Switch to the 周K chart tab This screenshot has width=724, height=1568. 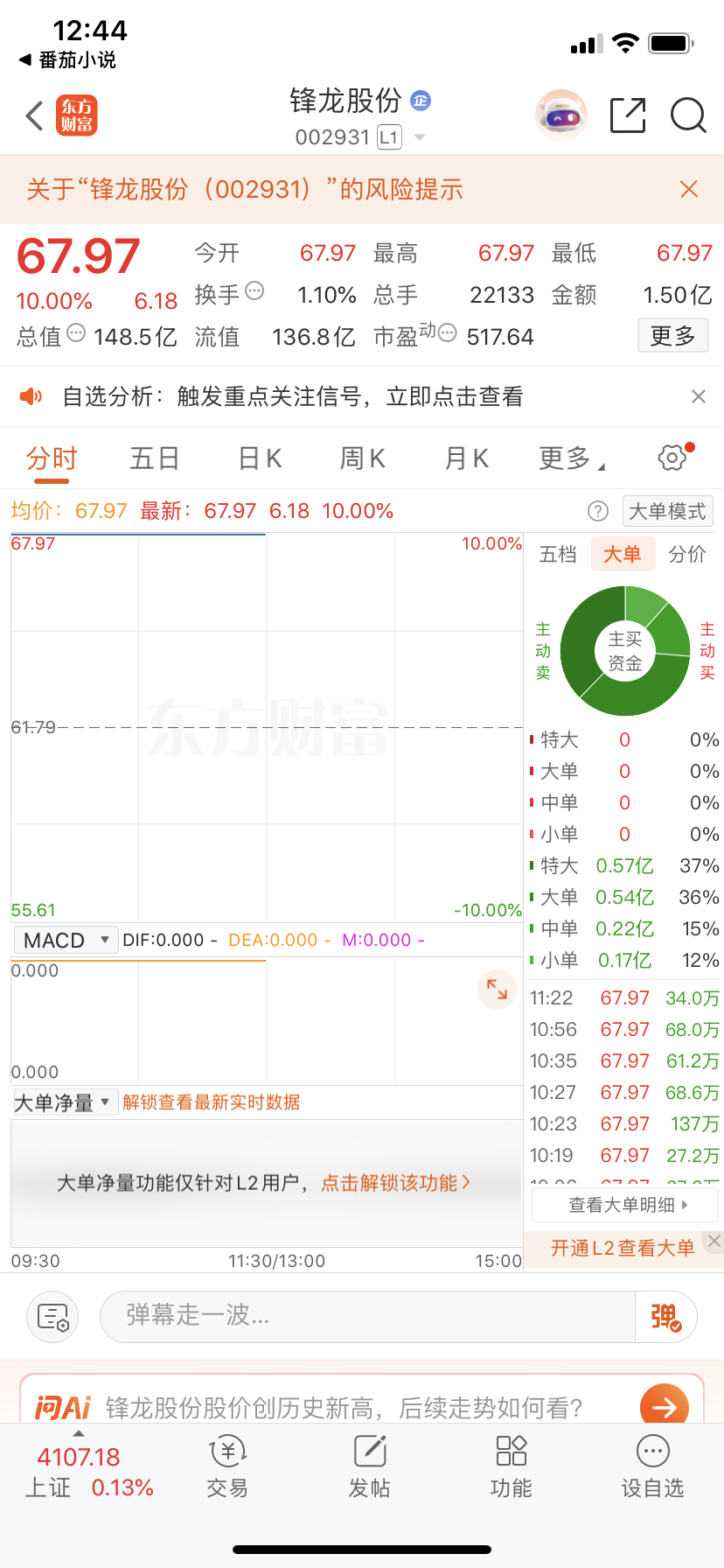coord(363,458)
